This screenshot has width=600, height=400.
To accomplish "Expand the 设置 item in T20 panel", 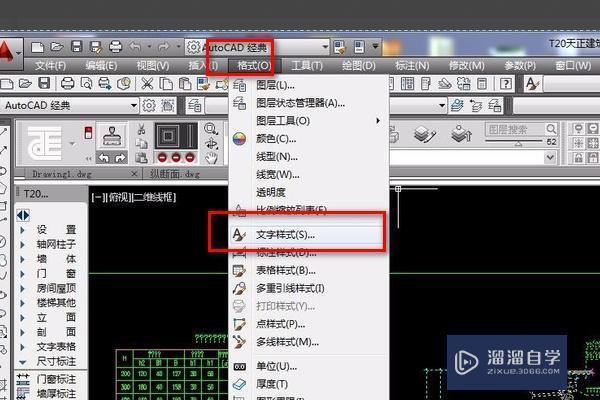I will (x=22, y=230).
